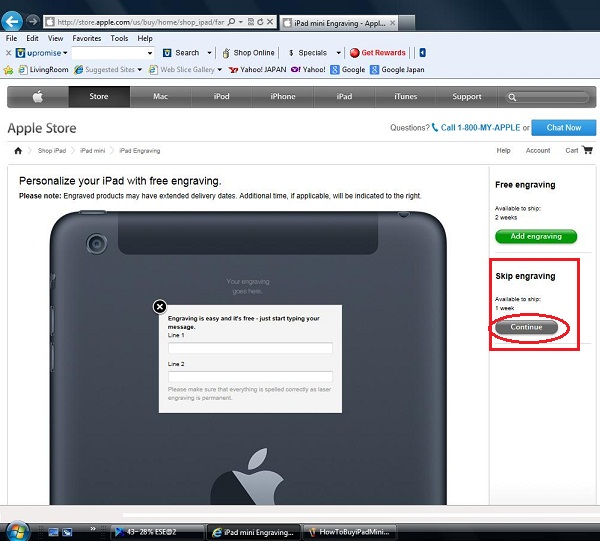Go back with the browser back arrow
Viewport: 600px width, 541px height.
[x=12, y=21]
